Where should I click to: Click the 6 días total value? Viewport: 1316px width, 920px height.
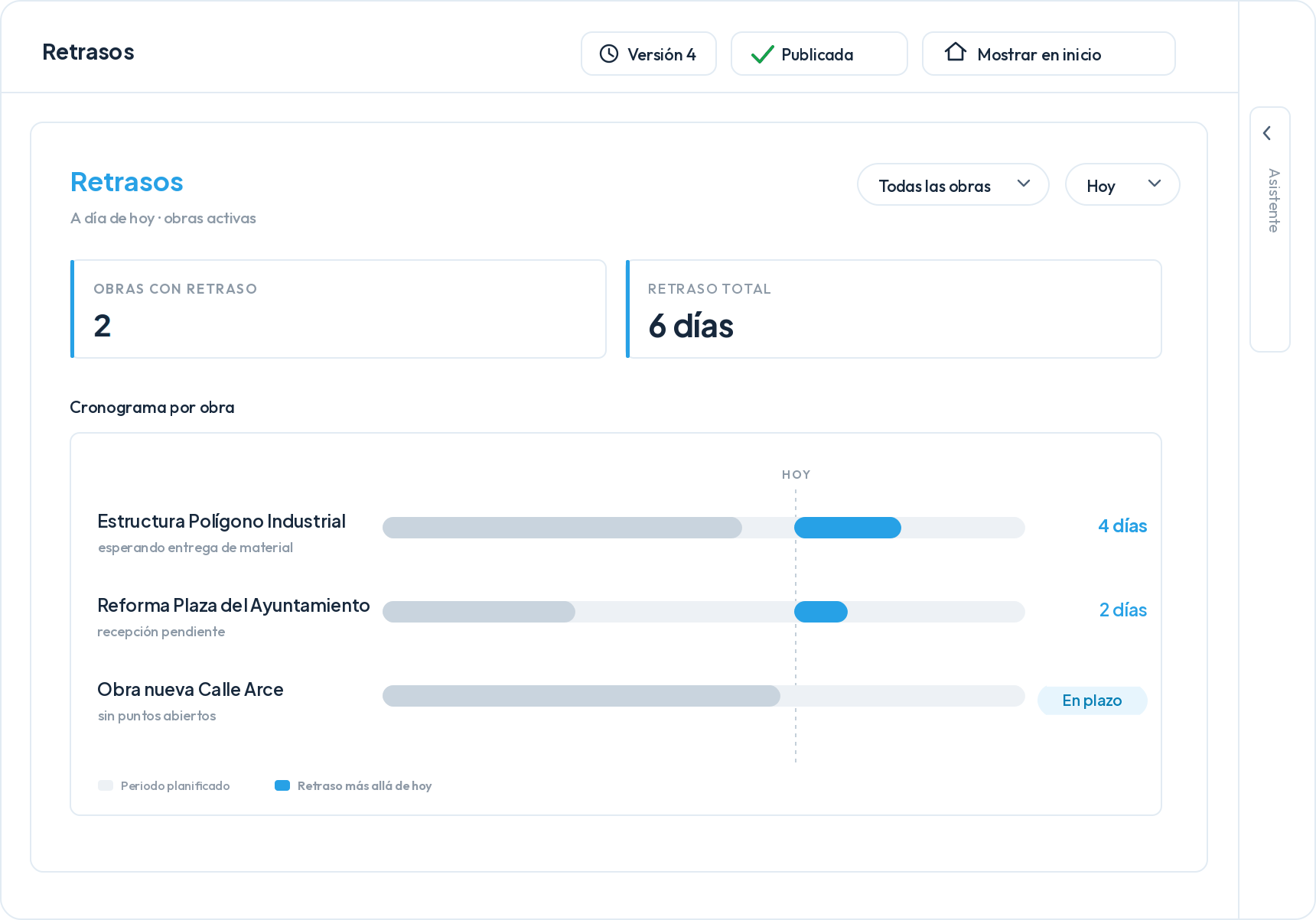[x=691, y=327]
